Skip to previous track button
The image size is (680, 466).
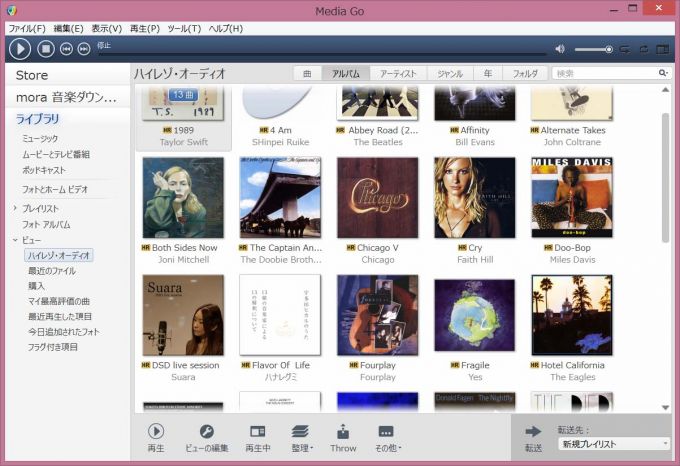tap(66, 49)
